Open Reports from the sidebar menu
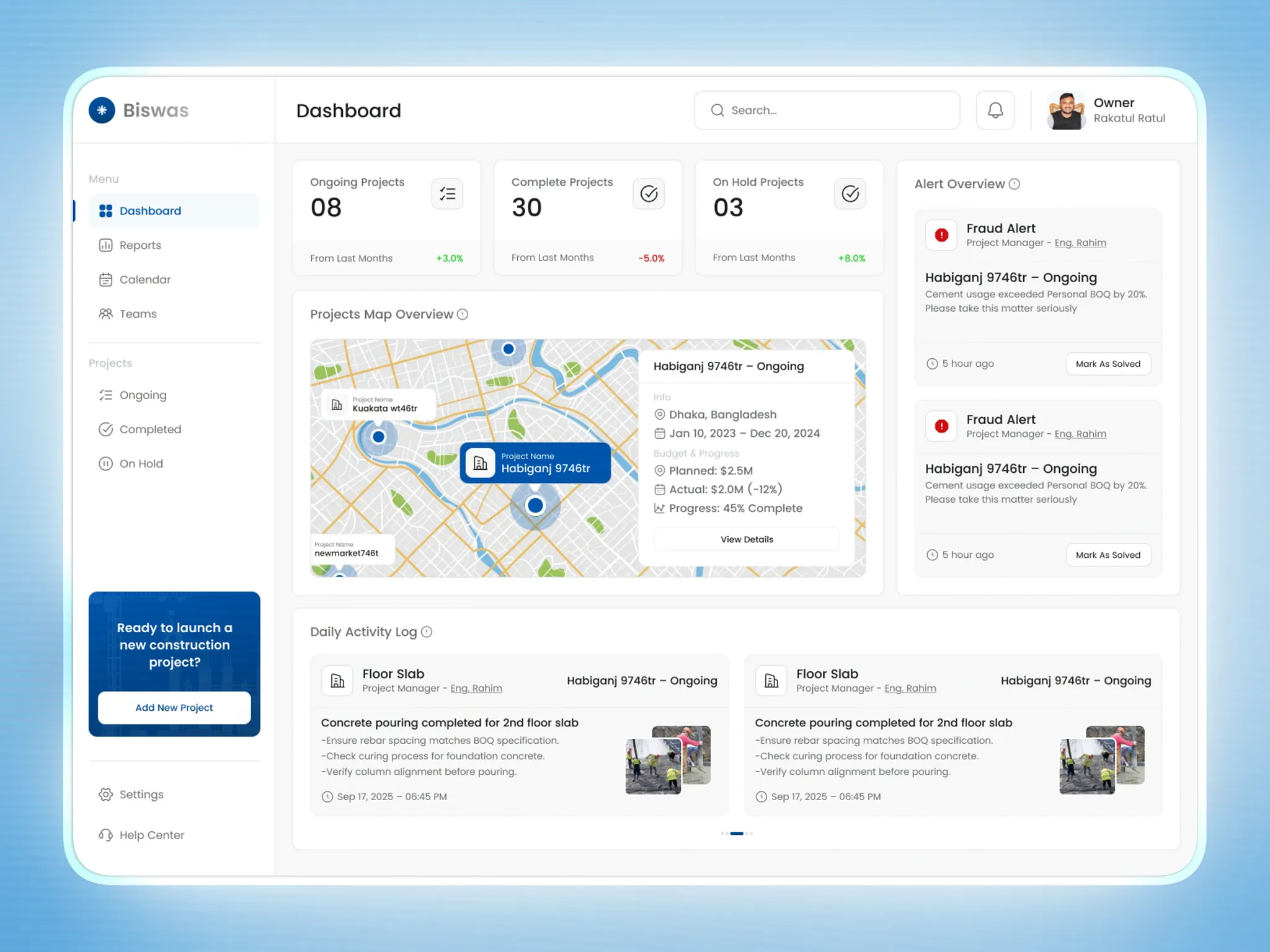Viewport: 1270px width, 952px height. [x=140, y=245]
